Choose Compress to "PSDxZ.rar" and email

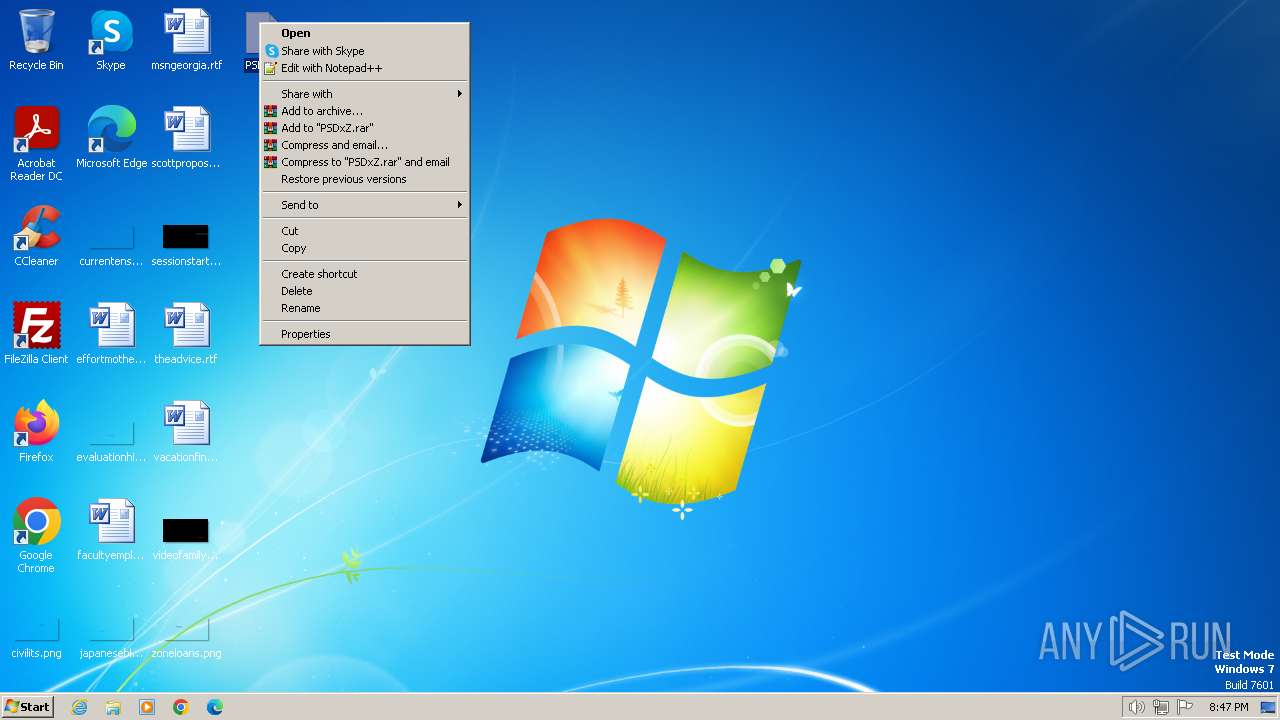pos(365,162)
